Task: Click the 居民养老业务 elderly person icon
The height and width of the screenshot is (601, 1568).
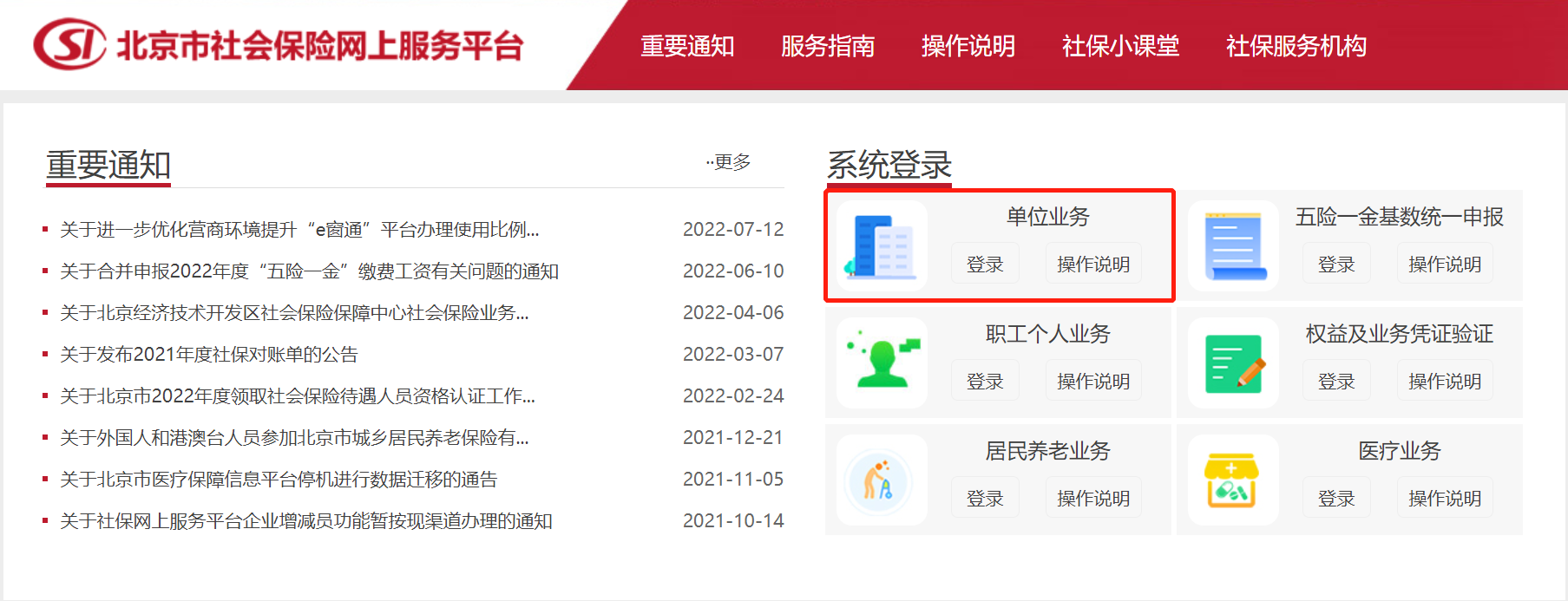Action: click(882, 480)
